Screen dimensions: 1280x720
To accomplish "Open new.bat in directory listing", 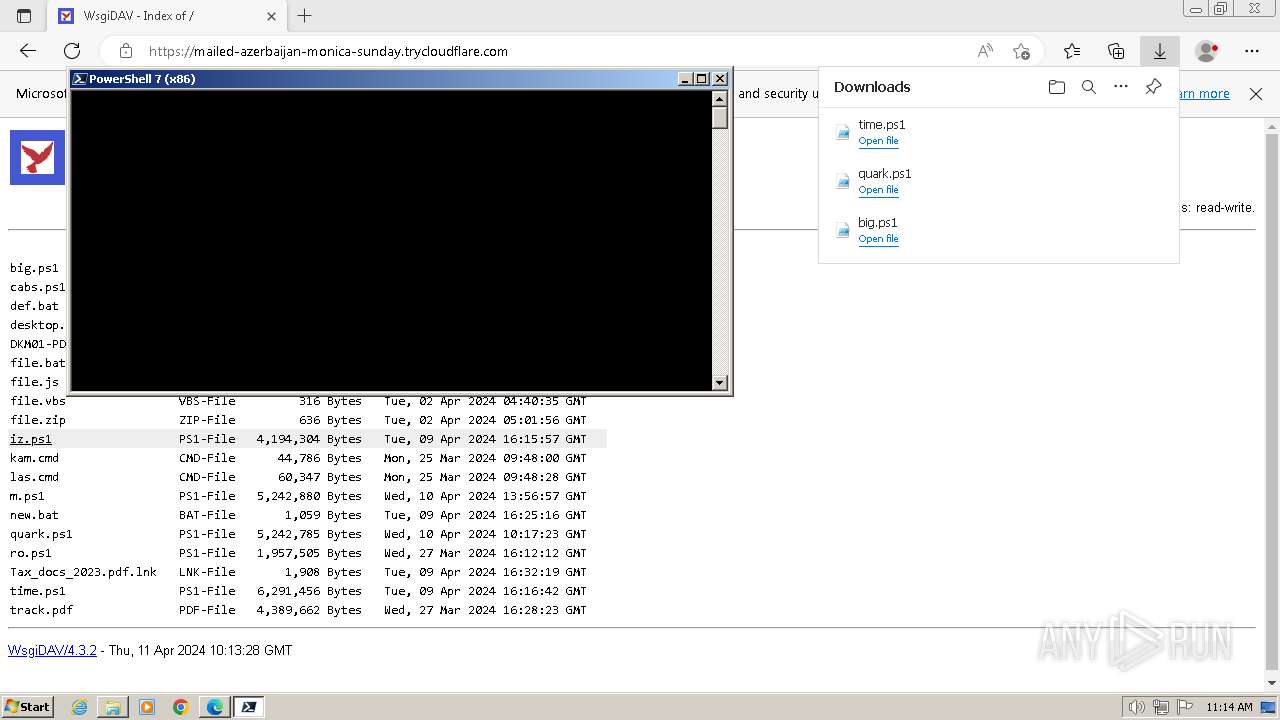I will point(34,515).
